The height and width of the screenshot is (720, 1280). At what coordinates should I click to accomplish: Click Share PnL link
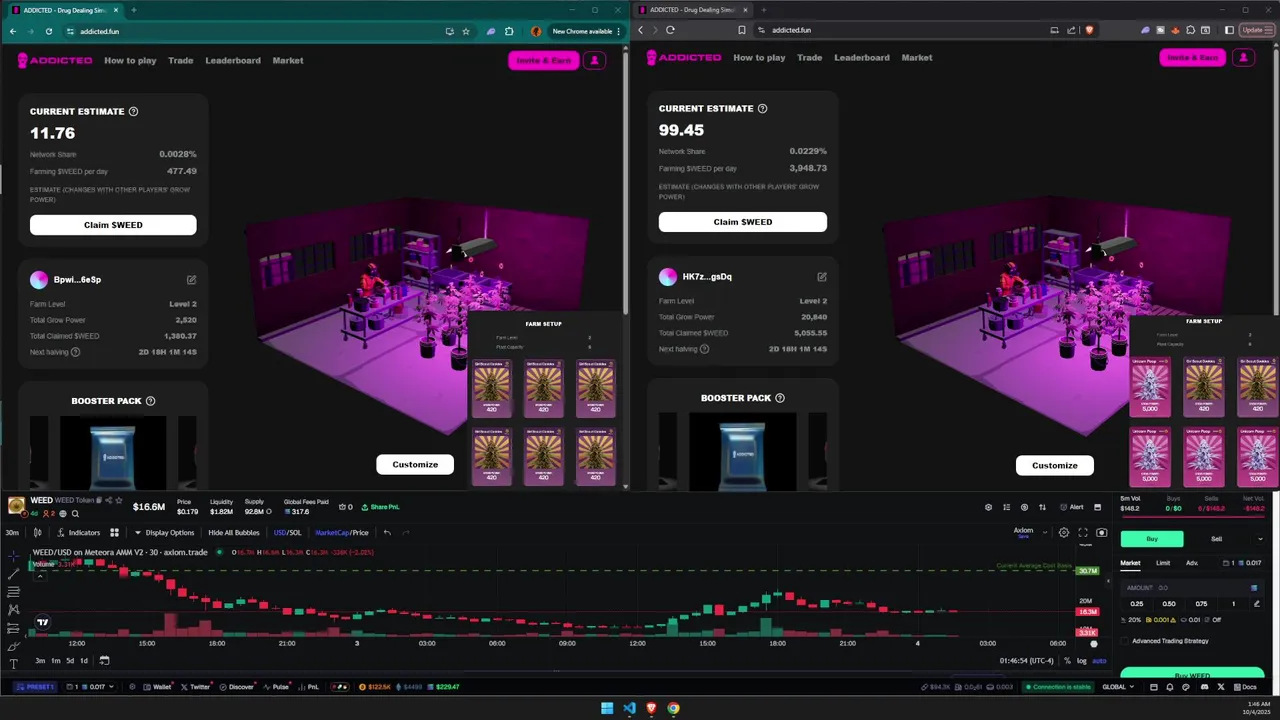tap(379, 507)
